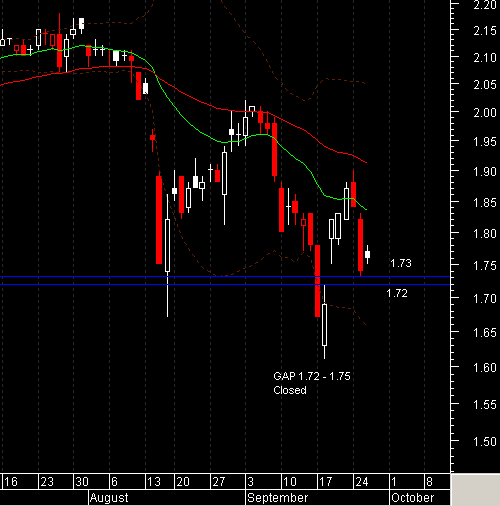Click the August month label
Screen dimensions: 500x506
point(109,498)
